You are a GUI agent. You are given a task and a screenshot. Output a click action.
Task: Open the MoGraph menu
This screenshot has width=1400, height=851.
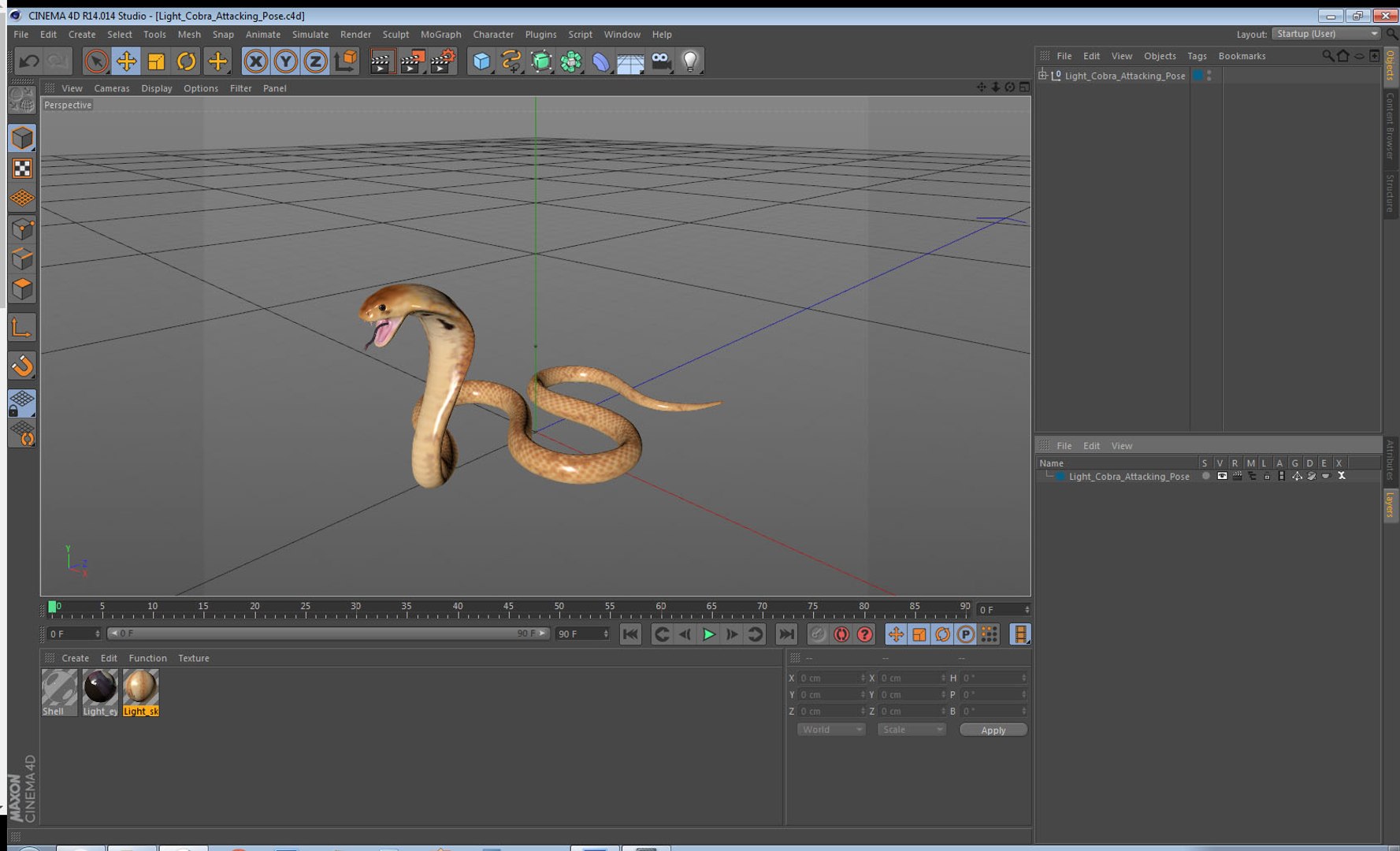pos(440,35)
